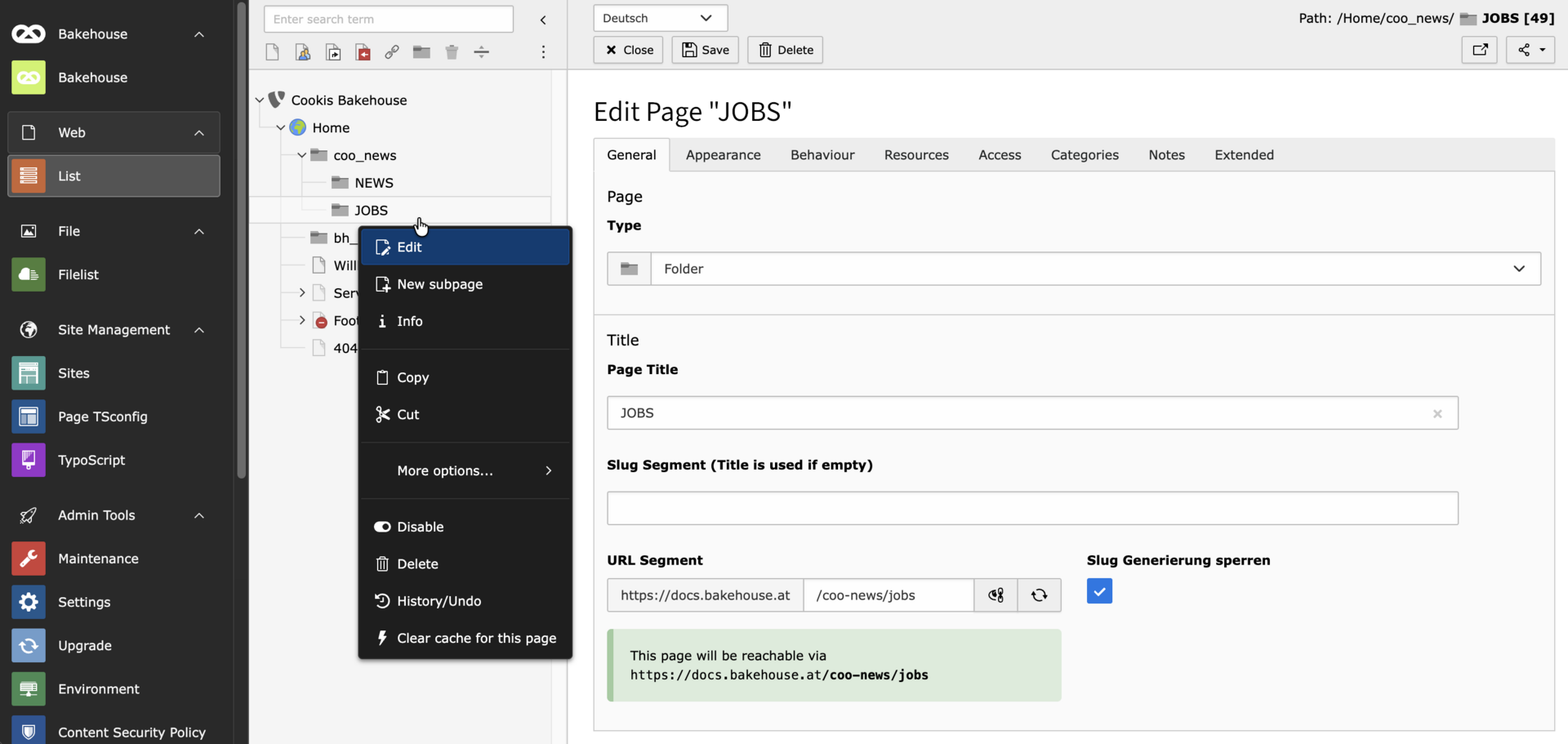
Task: Uncheck Slug Generierung sperren checkbox
Action: tap(1099, 591)
